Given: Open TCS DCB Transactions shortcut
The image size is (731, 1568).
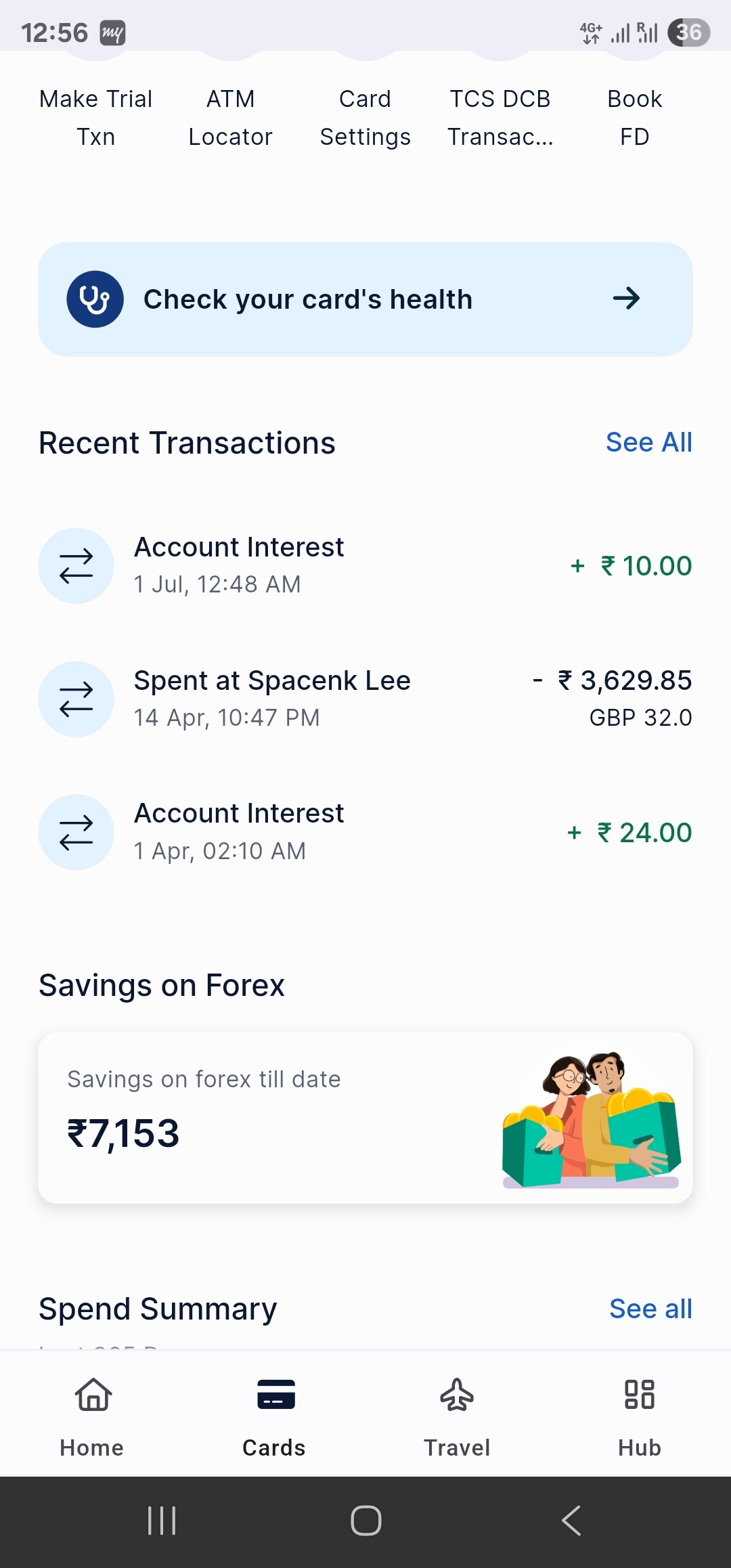Looking at the screenshot, I should pos(500,118).
